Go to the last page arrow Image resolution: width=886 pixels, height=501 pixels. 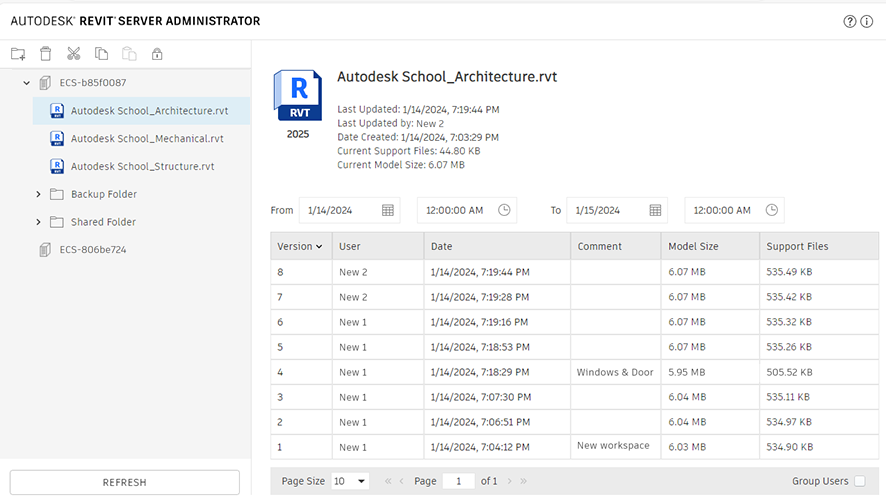point(524,481)
